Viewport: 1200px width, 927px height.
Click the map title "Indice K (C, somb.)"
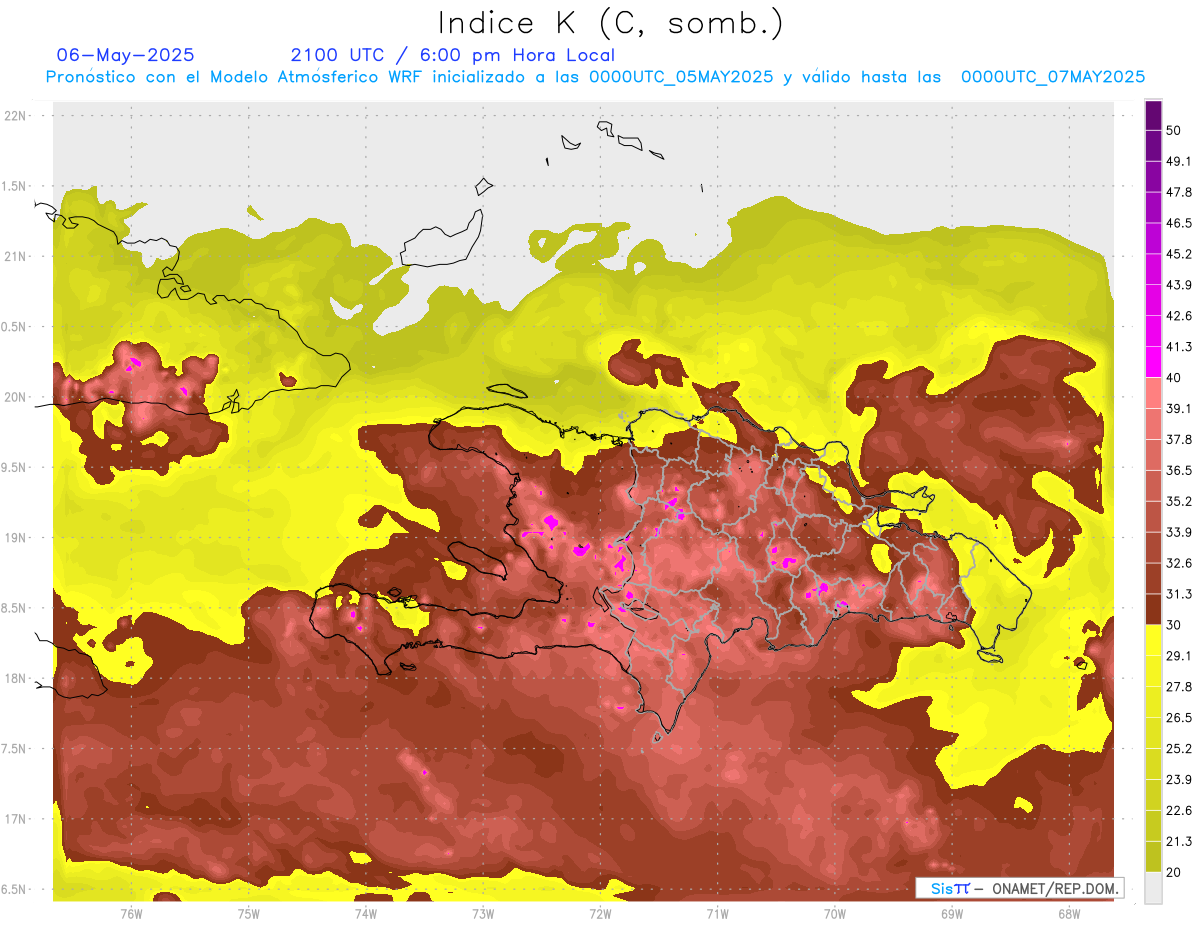610,23
